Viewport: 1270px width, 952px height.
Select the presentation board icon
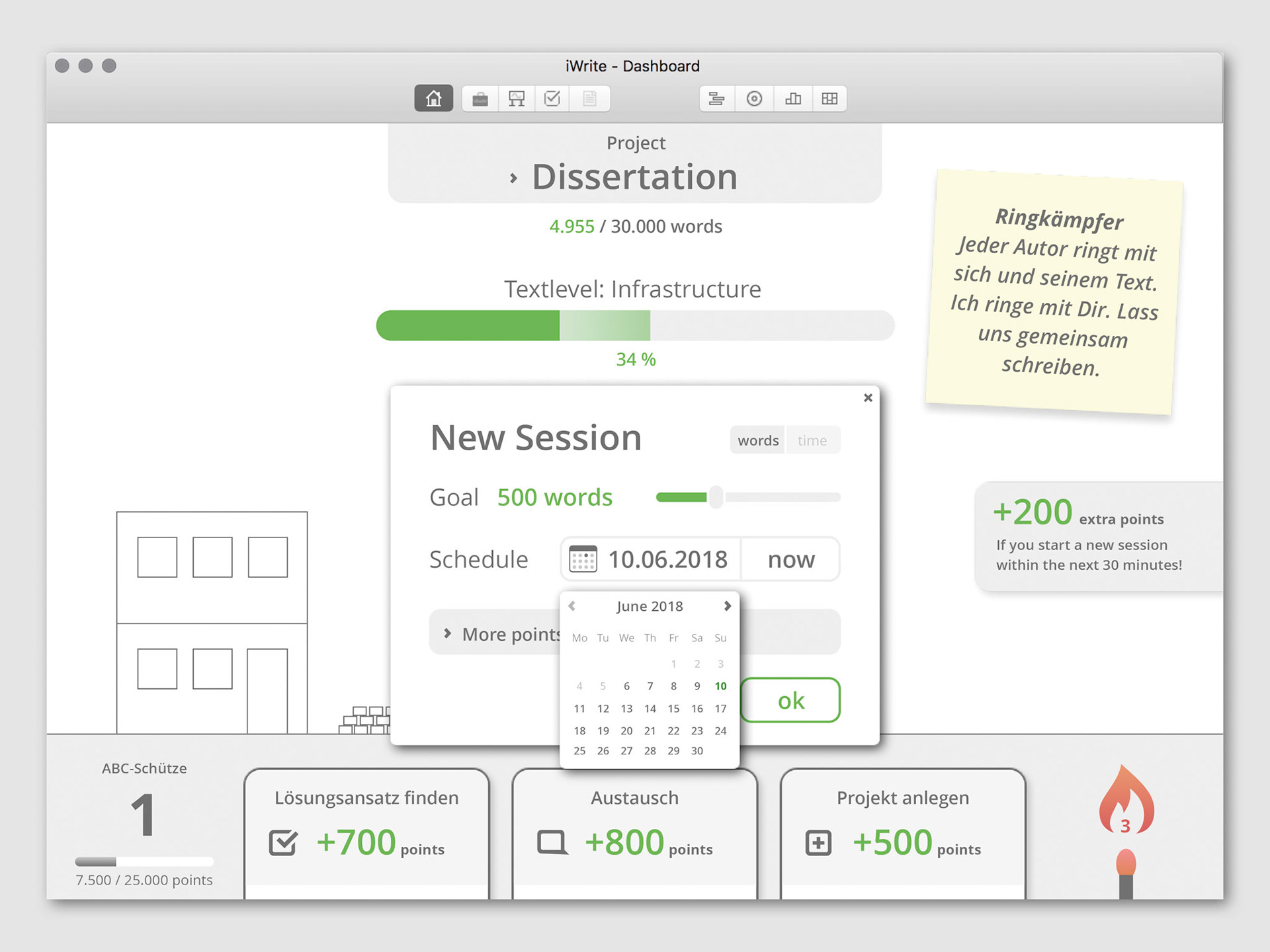tap(517, 99)
